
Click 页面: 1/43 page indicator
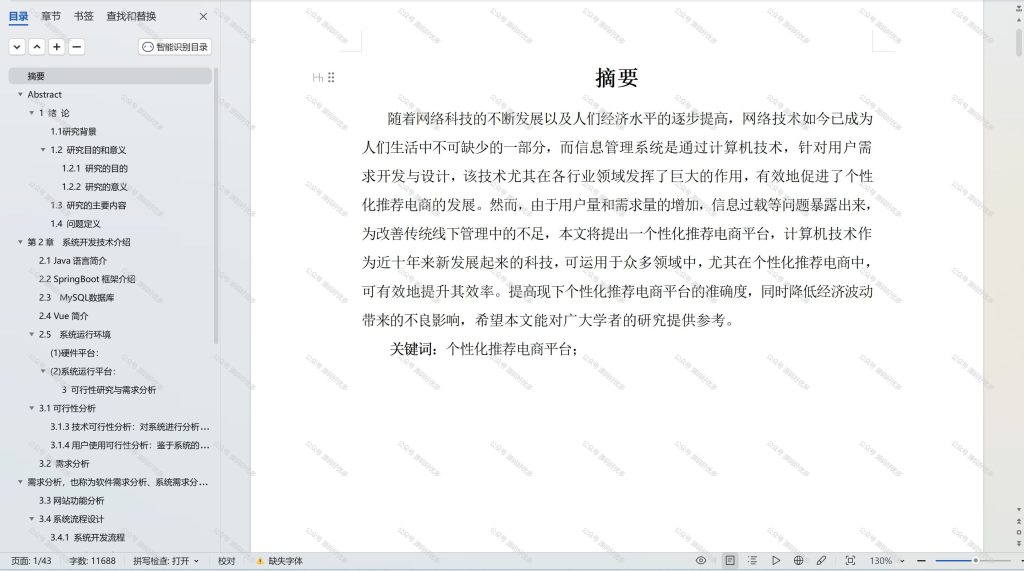click(31, 561)
